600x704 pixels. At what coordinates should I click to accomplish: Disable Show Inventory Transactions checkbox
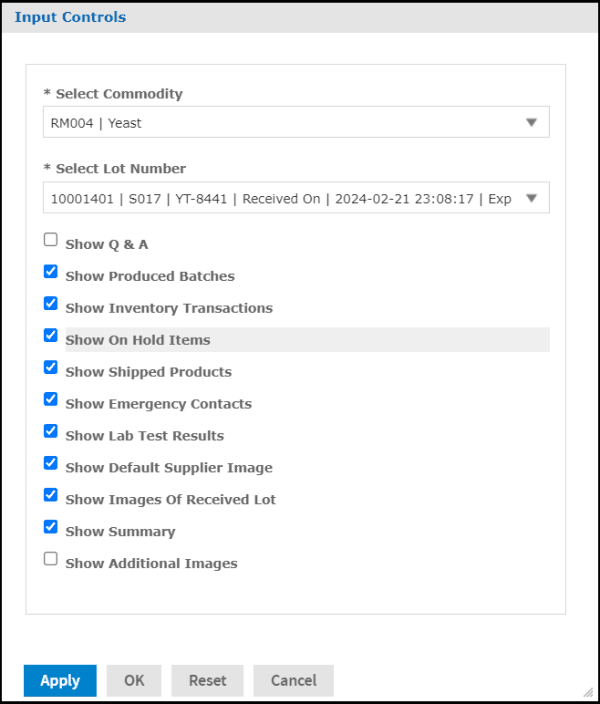pyautogui.click(x=51, y=304)
